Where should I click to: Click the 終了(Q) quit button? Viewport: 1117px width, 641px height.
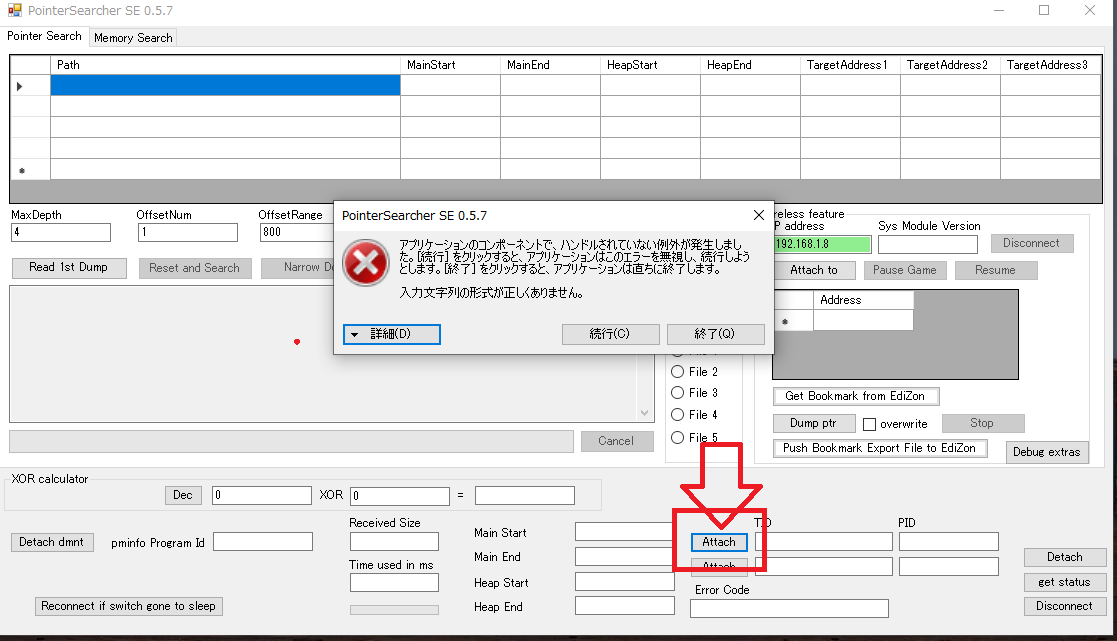coord(715,334)
